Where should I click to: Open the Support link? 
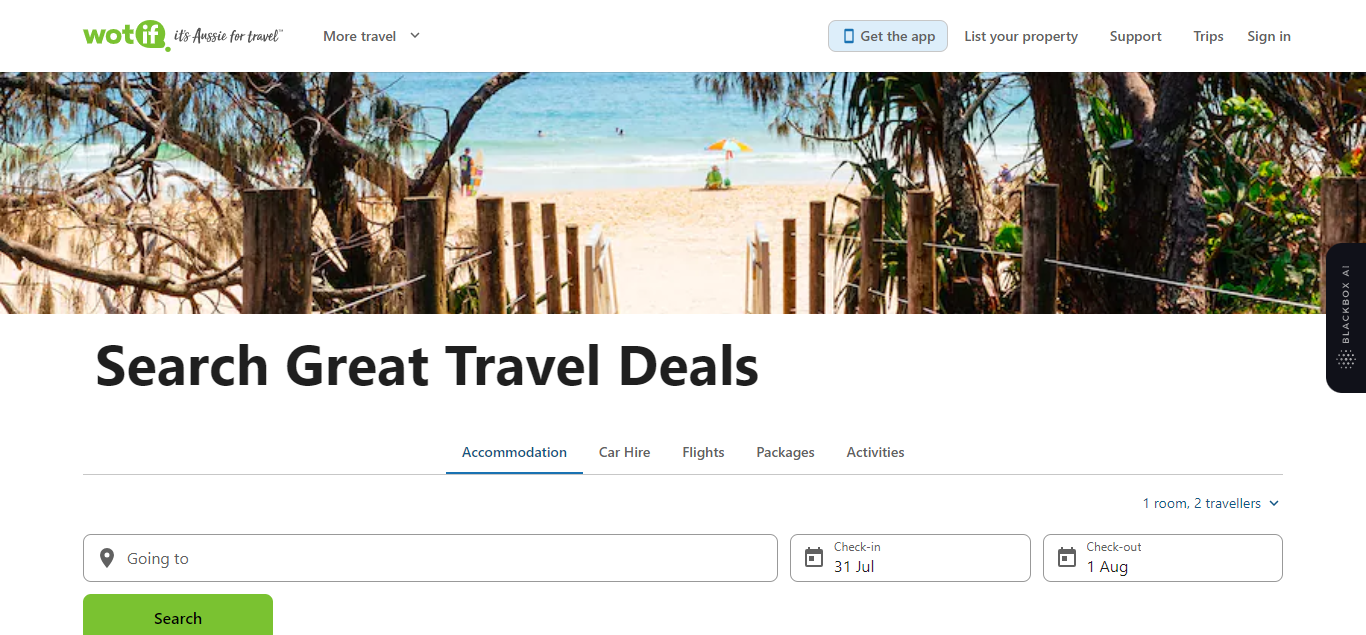(x=1135, y=36)
